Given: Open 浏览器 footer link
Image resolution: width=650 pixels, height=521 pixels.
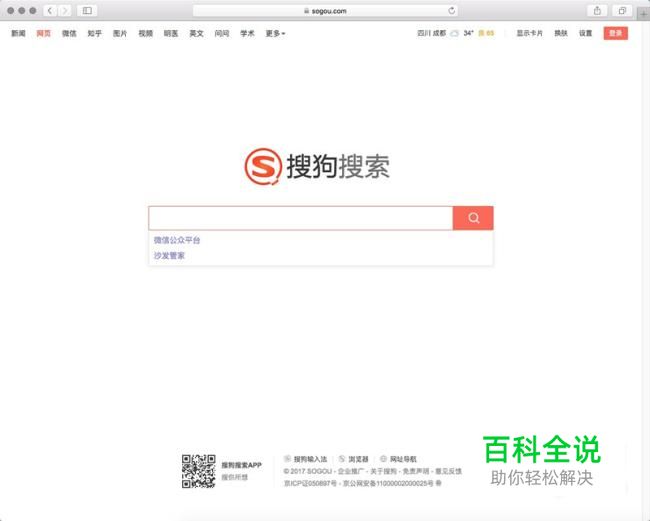Looking at the screenshot, I should click(x=358, y=459).
